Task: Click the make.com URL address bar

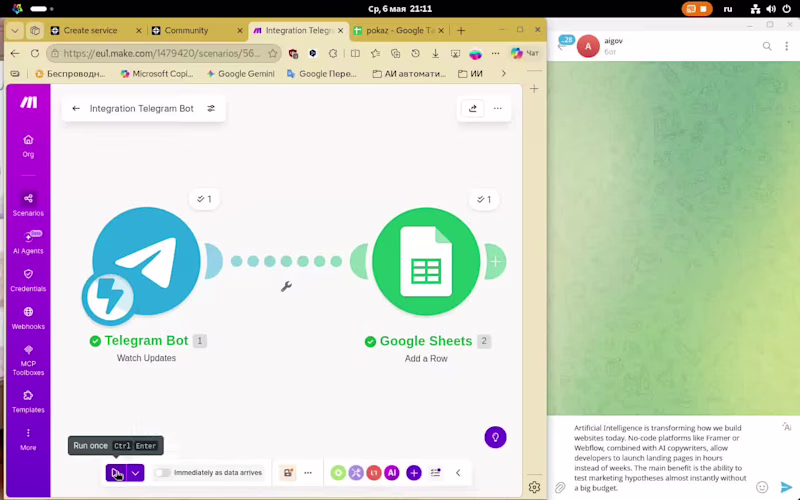Action: click(x=161, y=53)
